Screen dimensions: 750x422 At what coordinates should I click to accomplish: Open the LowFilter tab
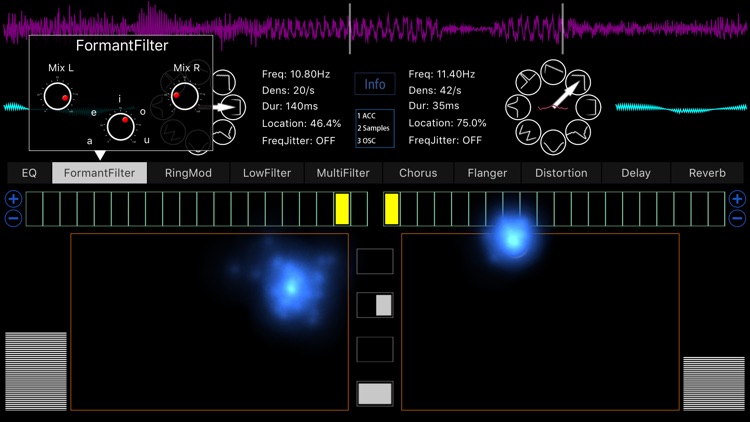coord(267,173)
